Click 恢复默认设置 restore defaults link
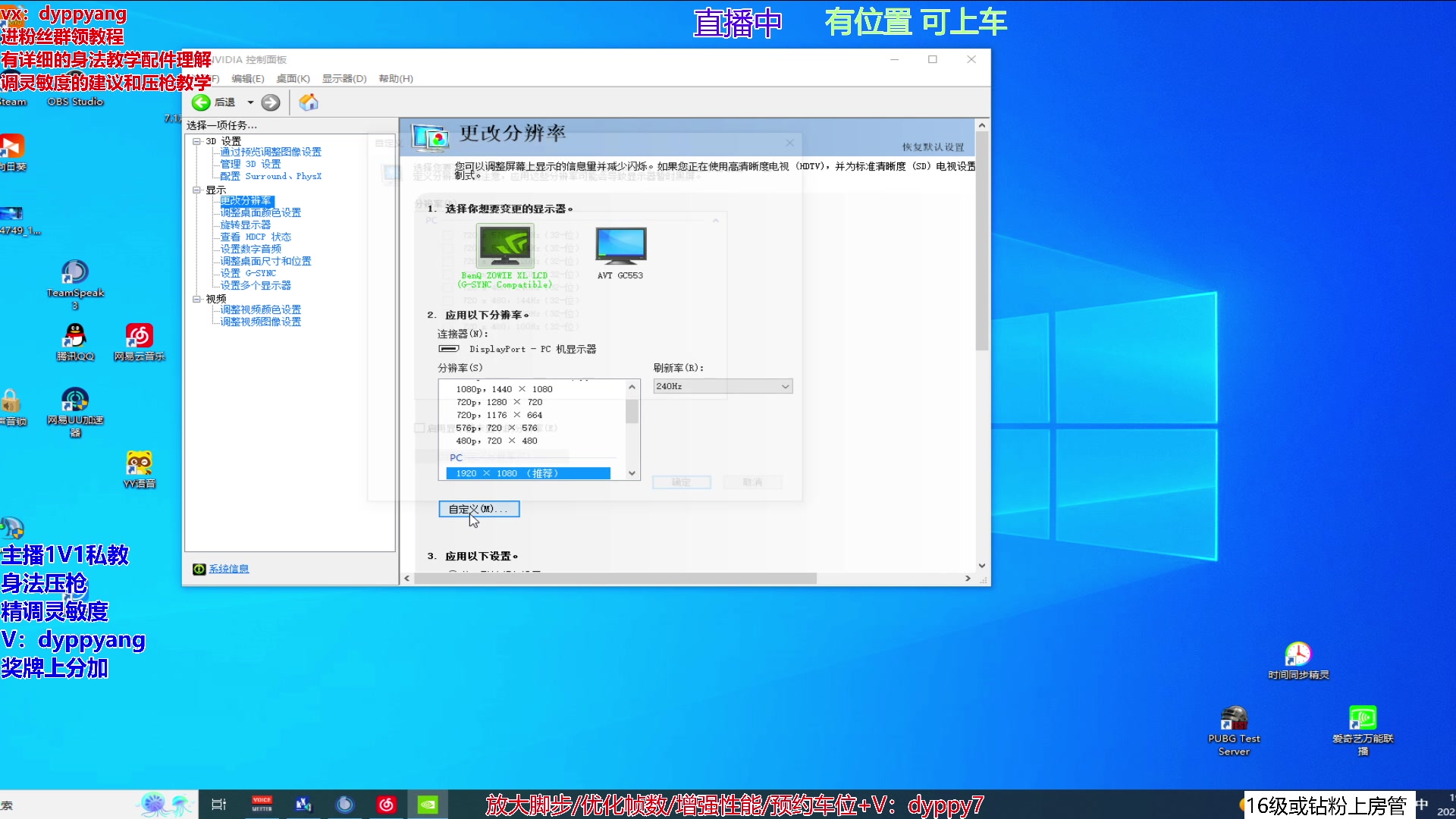The width and height of the screenshot is (1456, 819). click(x=933, y=147)
